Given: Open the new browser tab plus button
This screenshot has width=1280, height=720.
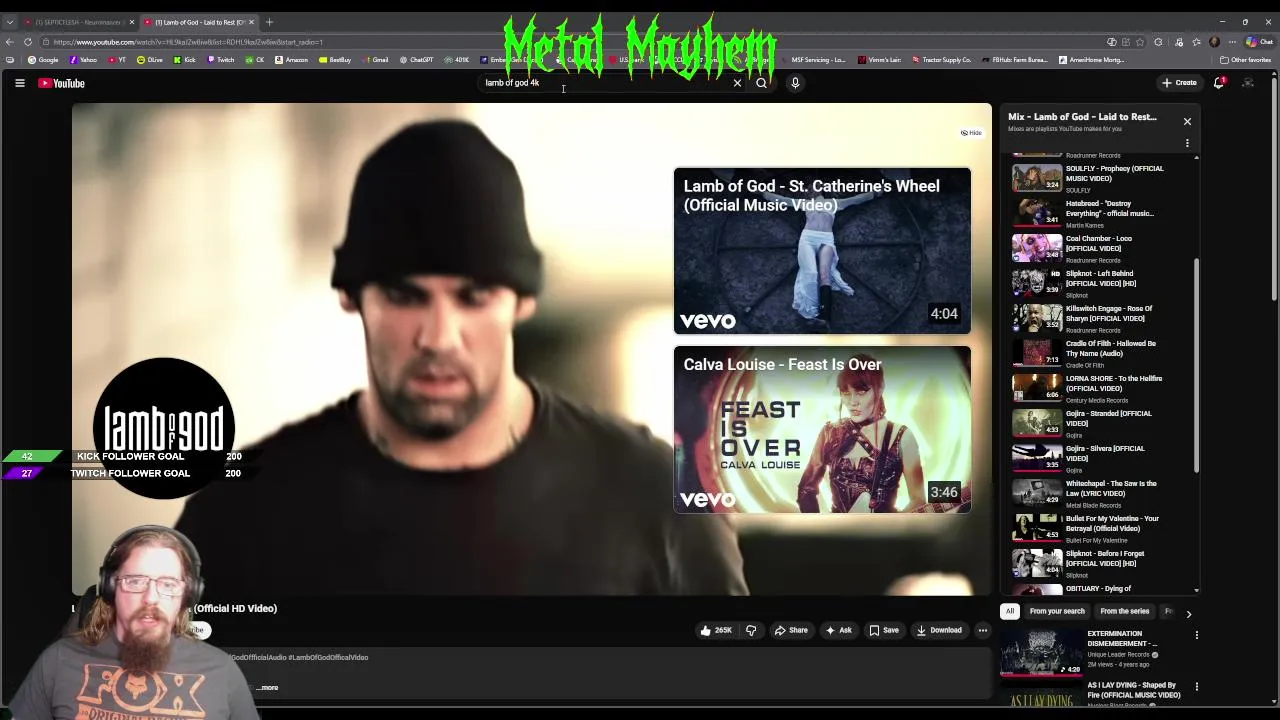Looking at the screenshot, I should tap(269, 22).
